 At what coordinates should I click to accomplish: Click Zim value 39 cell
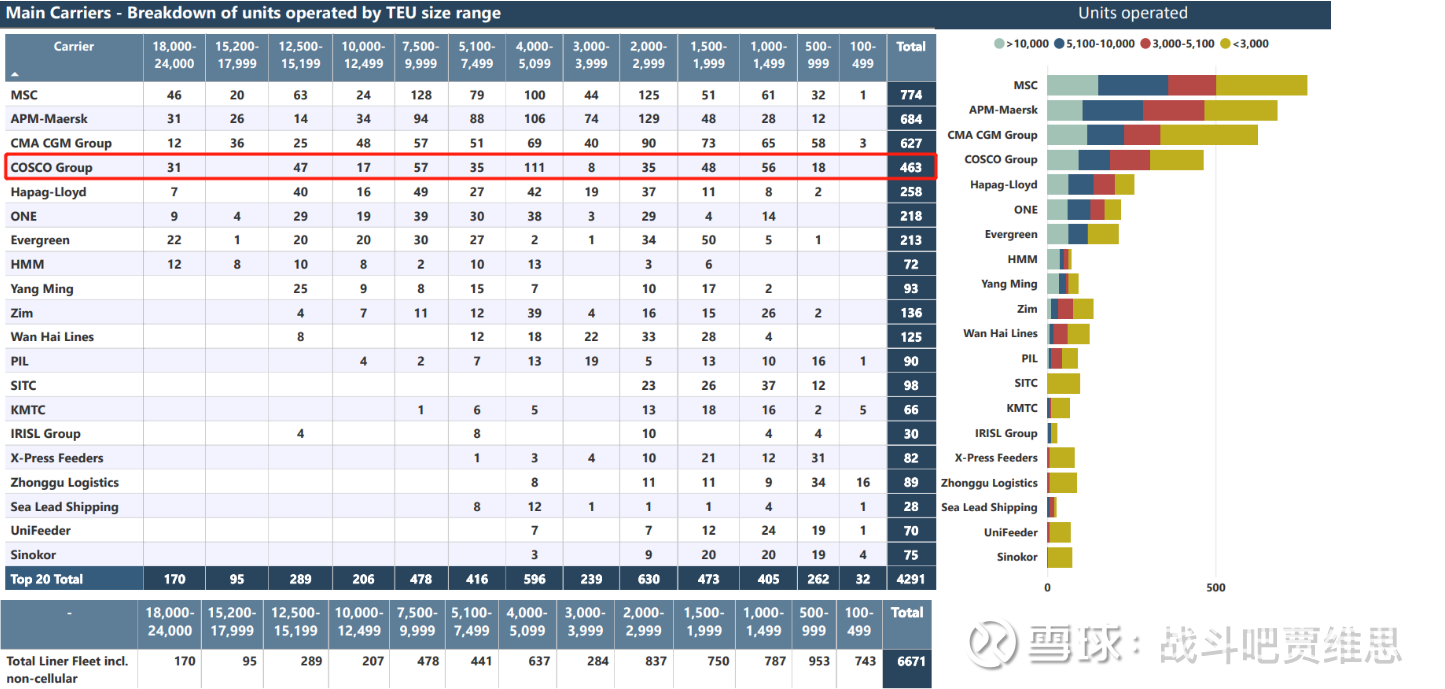[534, 313]
